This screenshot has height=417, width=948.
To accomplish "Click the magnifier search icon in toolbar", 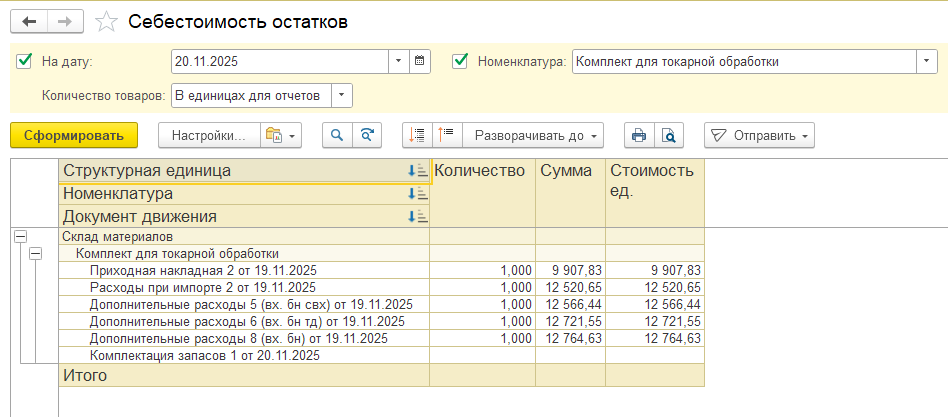I will (x=337, y=135).
